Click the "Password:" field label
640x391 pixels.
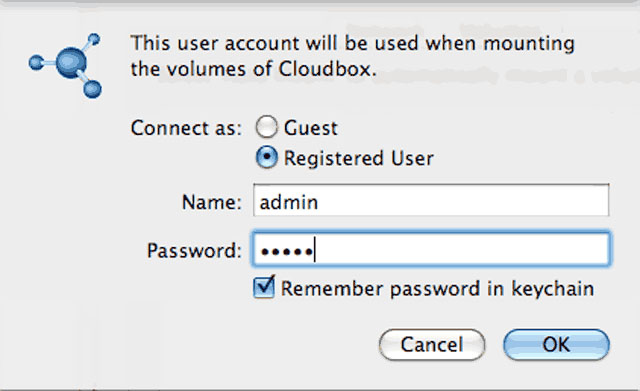(194, 251)
